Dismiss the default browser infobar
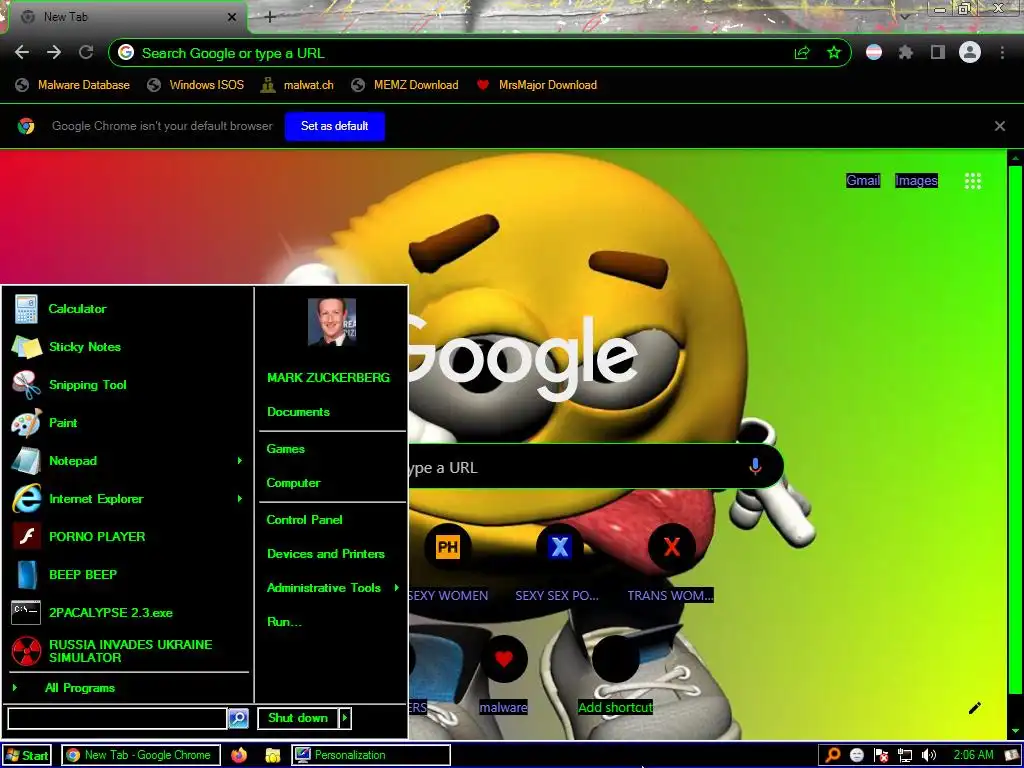Screen dimensions: 1024x768 point(1000,126)
